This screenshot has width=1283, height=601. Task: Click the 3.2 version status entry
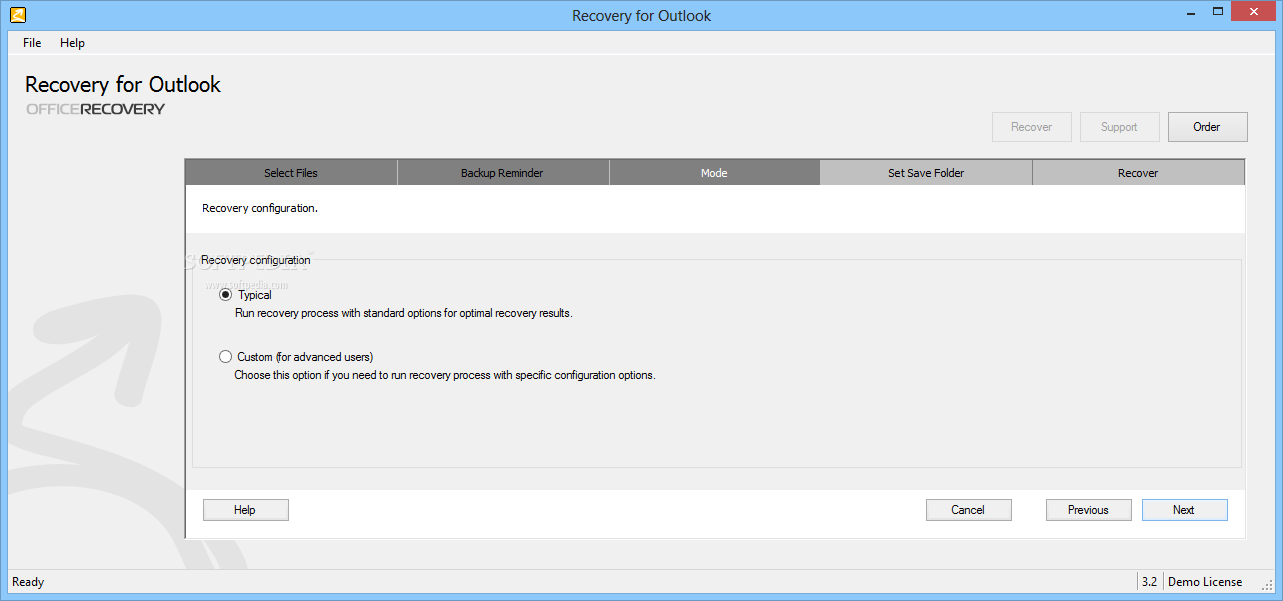pyautogui.click(x=1149, y=581)
